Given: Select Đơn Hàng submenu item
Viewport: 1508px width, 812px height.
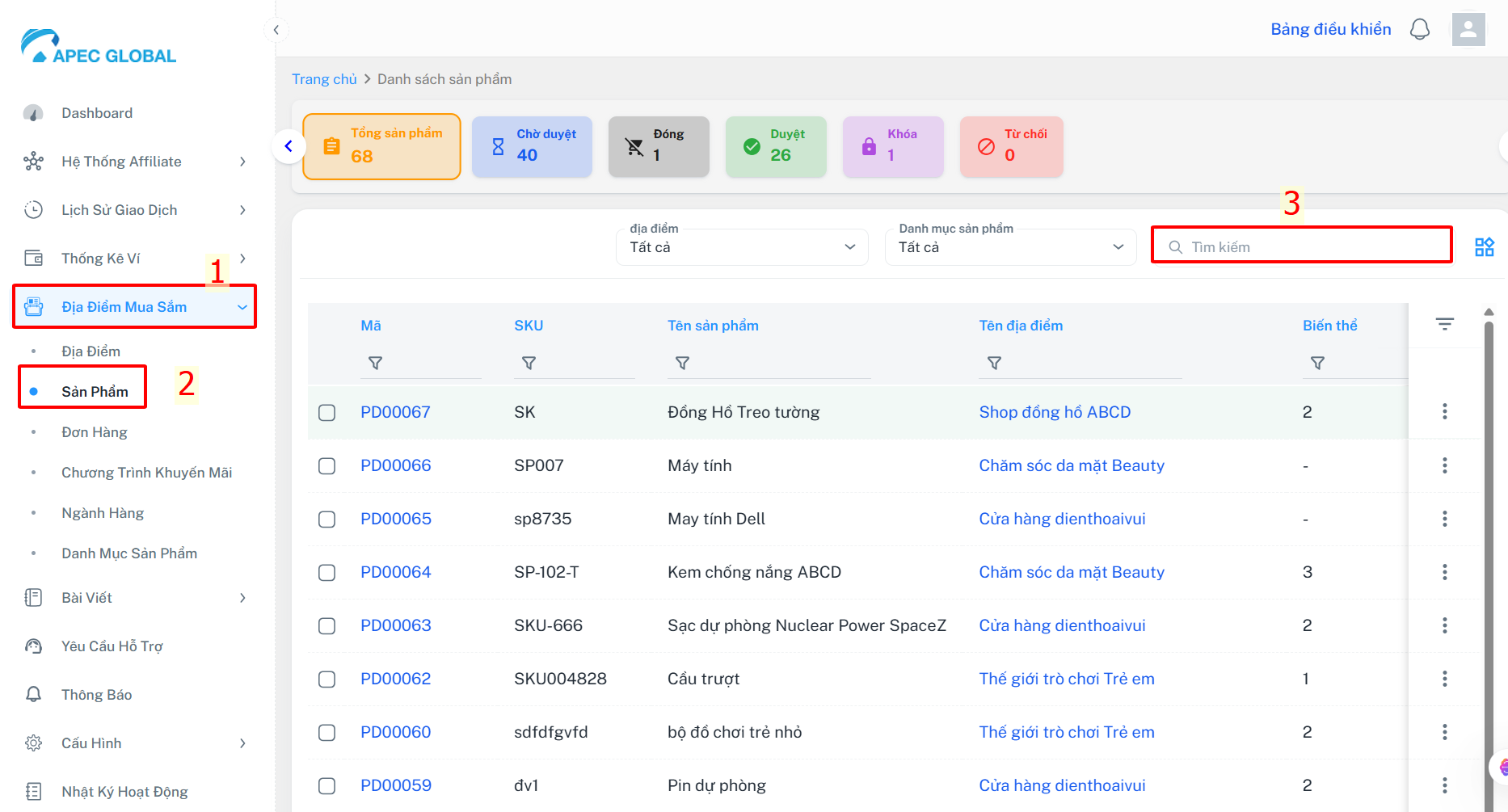Looking at the screenshot, I should coord(95,432).
